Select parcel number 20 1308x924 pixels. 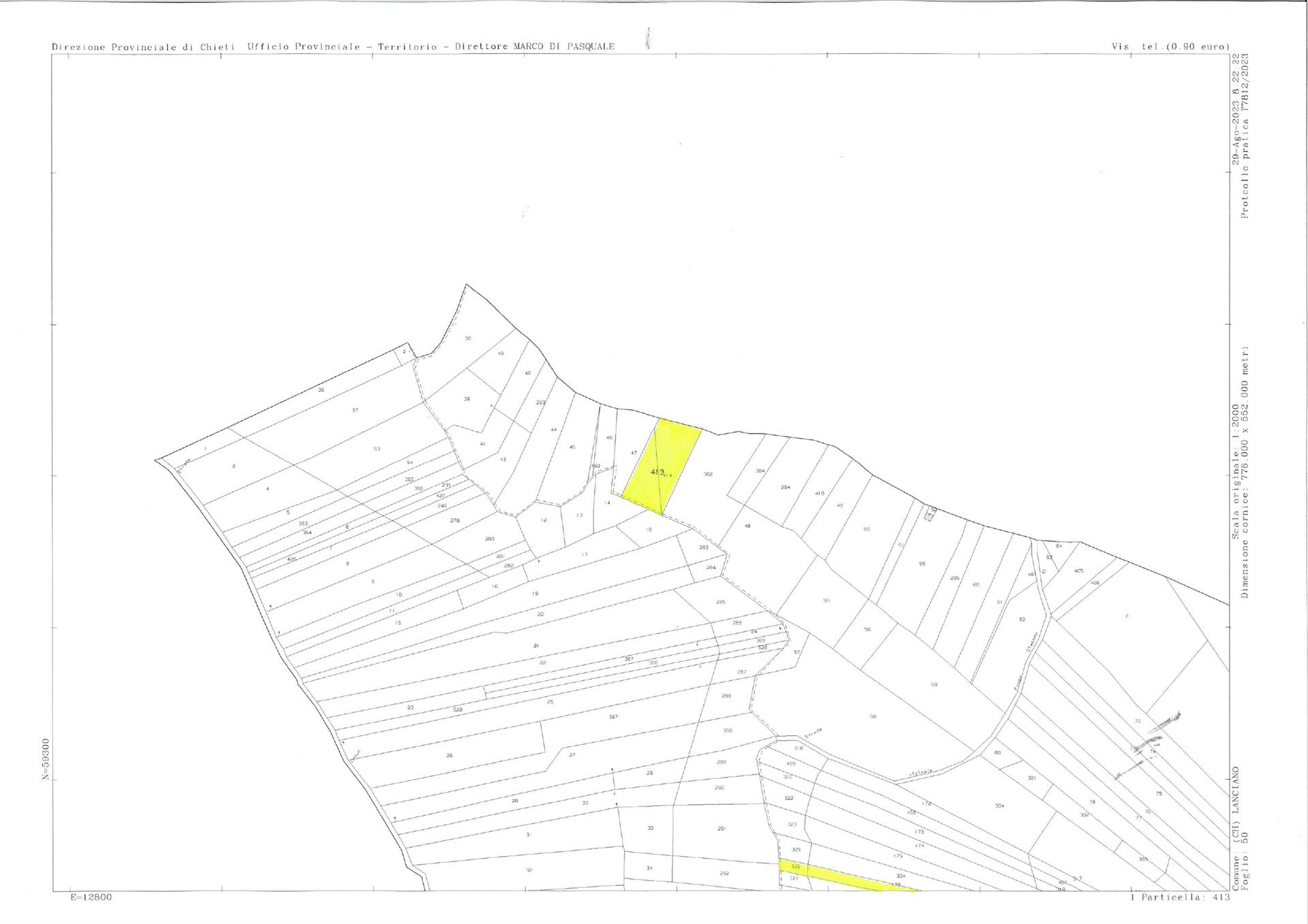540,614
